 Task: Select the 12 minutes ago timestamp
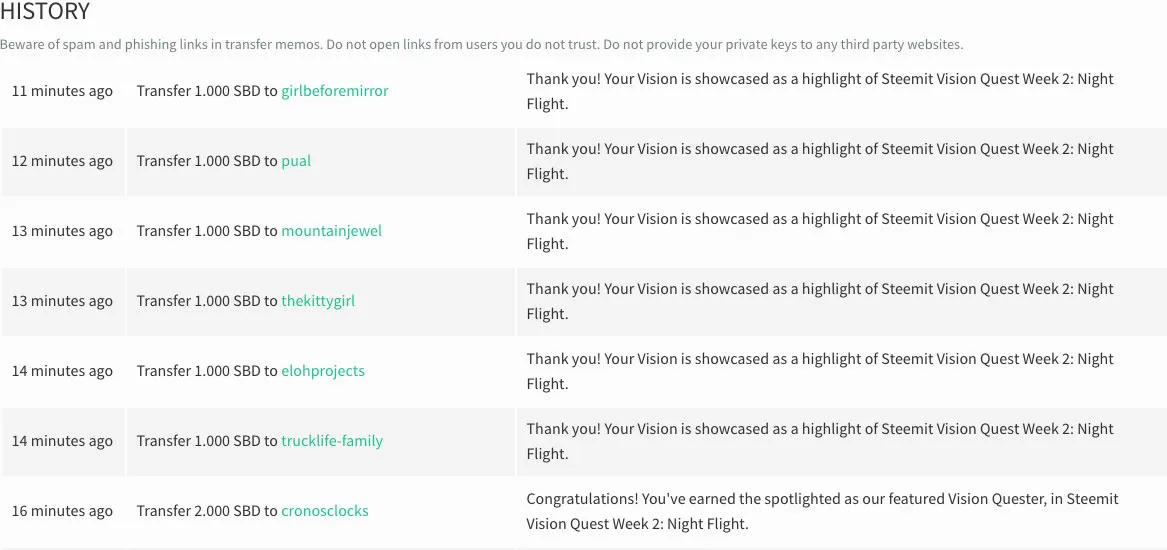[x=63, y=162]
